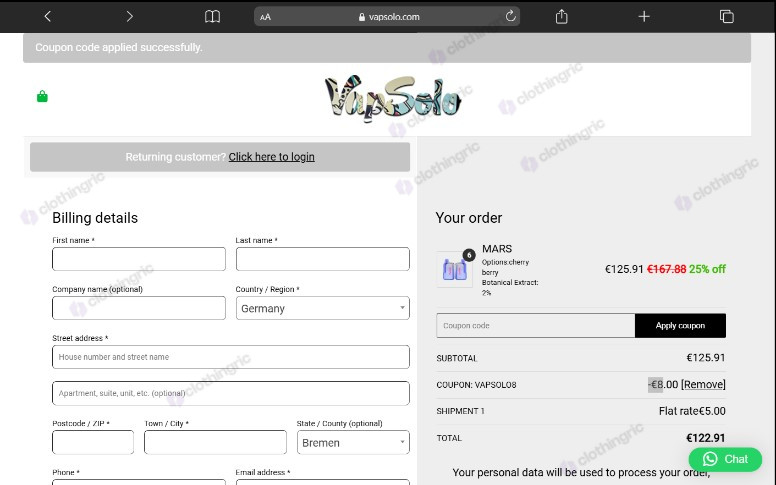This screenshot has height=485, width=776.
Task: Click the COUPON: VAPSOLO8 label
Action: tap(476, 385)
